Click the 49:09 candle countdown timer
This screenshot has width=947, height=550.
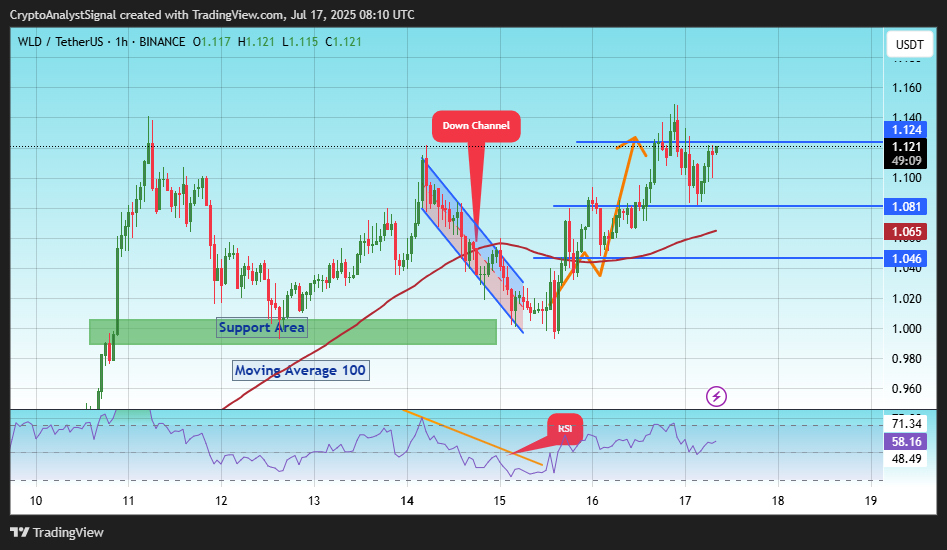906,161
